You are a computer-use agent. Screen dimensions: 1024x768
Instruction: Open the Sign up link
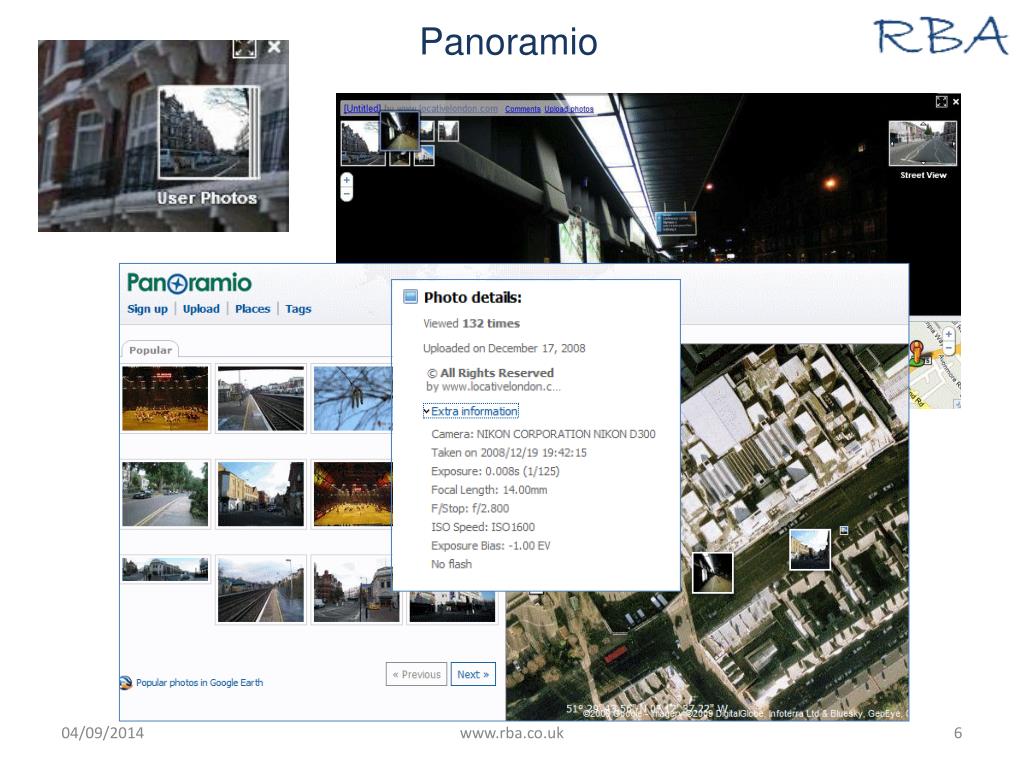[x=148, y=309]
